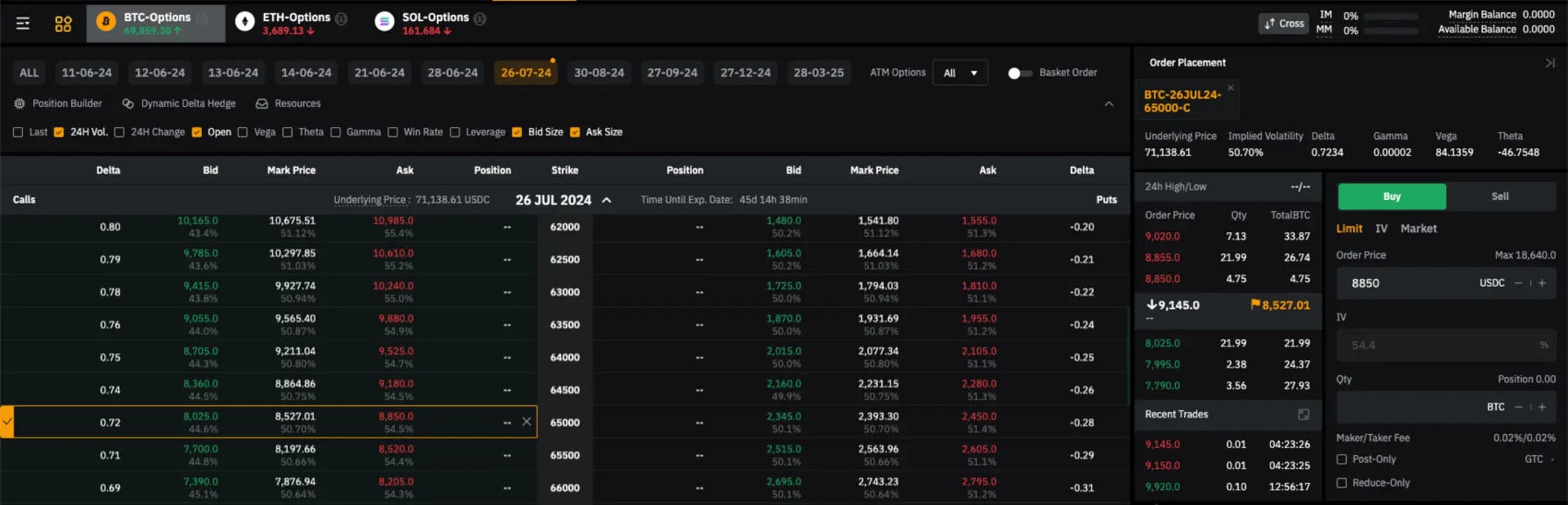Uncheck the Open column checkbox
The height and width of the screenshot is (505, 1568).
[x=197, y=132]
